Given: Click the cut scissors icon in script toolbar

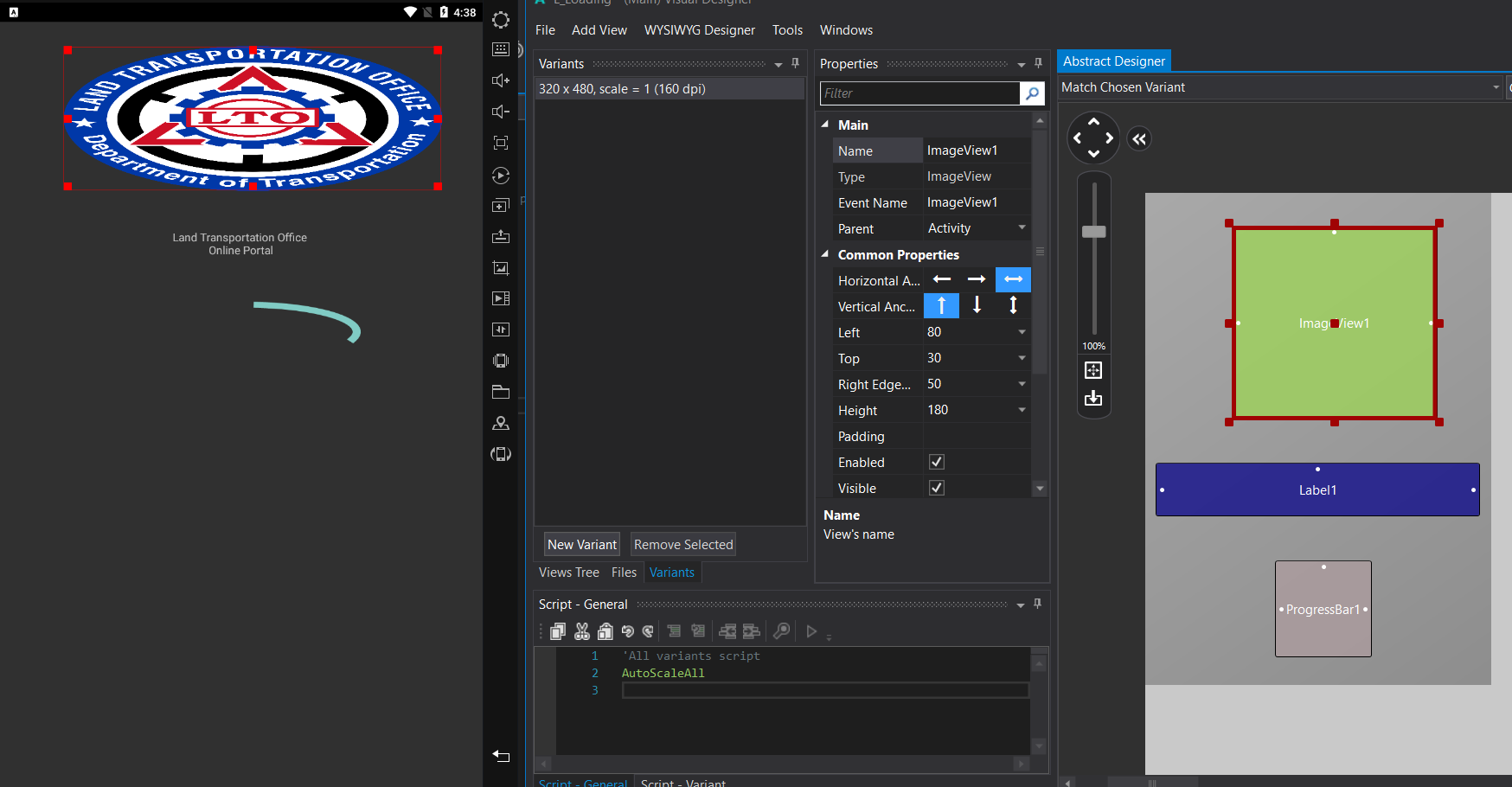Looking at the screenshot, I should point(582,631).
